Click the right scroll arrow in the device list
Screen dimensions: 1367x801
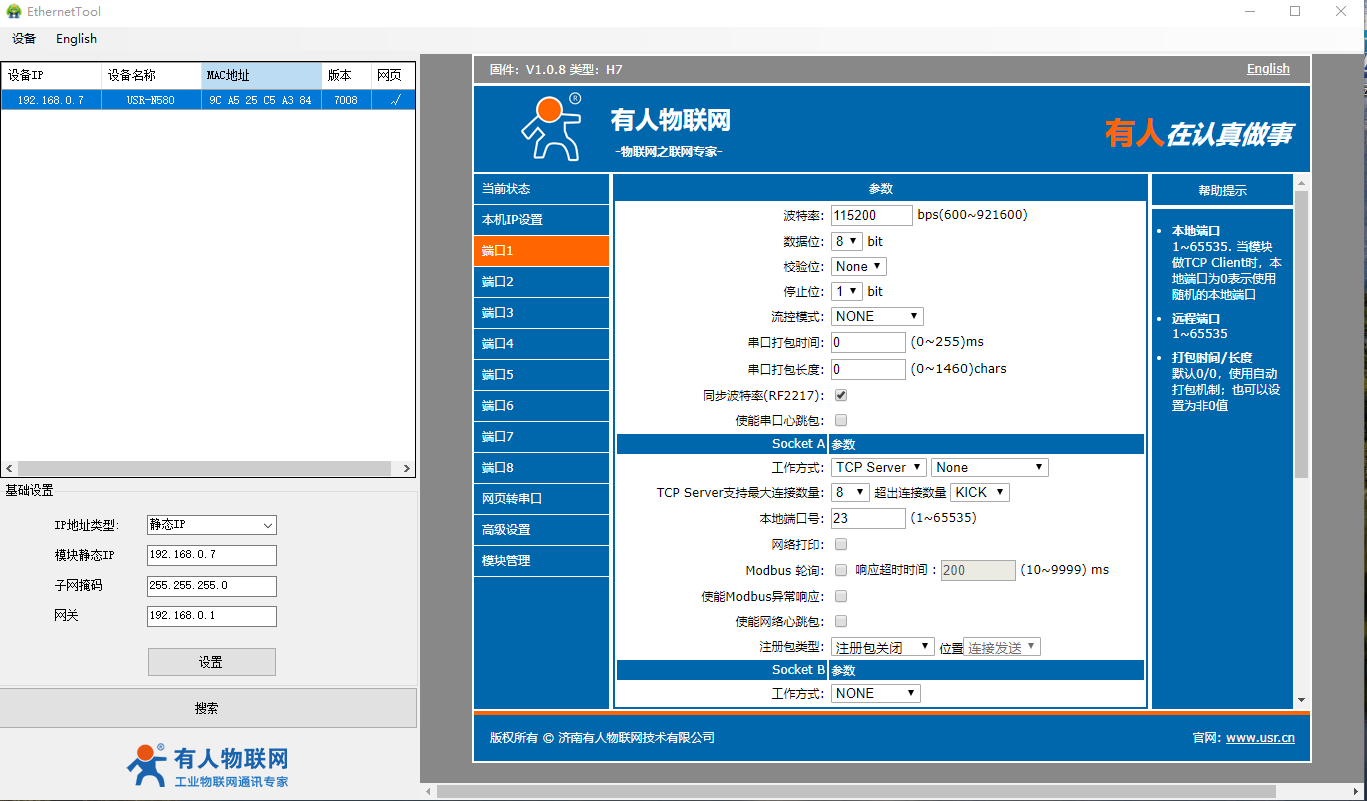[x=406, y=468]
